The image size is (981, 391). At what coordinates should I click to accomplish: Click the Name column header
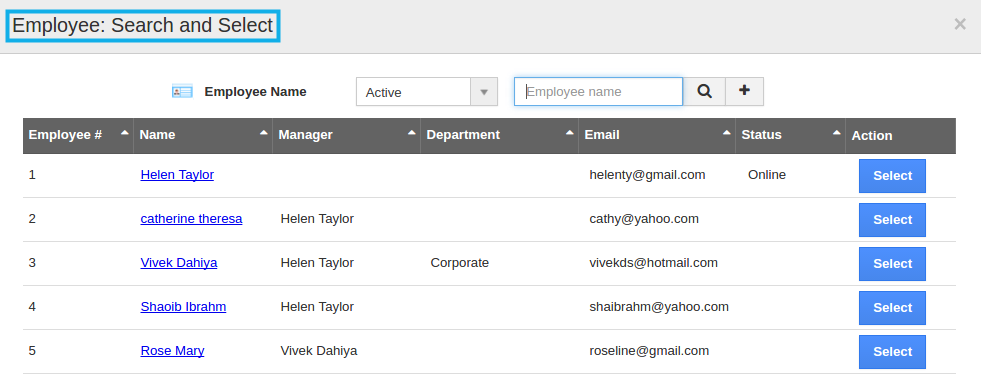pyautogui.click(x=203, y=135)
